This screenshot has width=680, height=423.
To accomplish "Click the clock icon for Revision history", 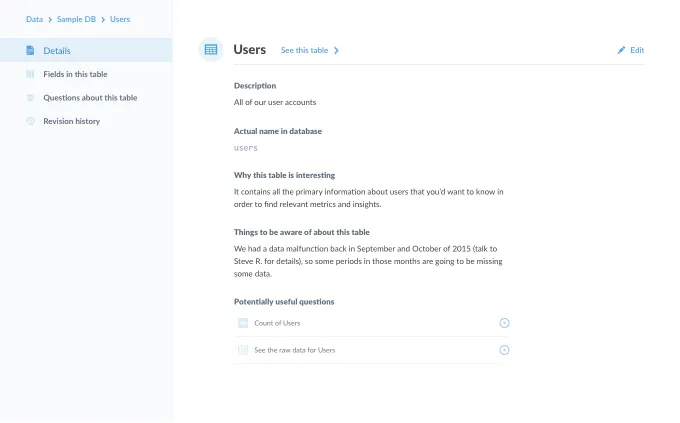I will coord(30,121).
